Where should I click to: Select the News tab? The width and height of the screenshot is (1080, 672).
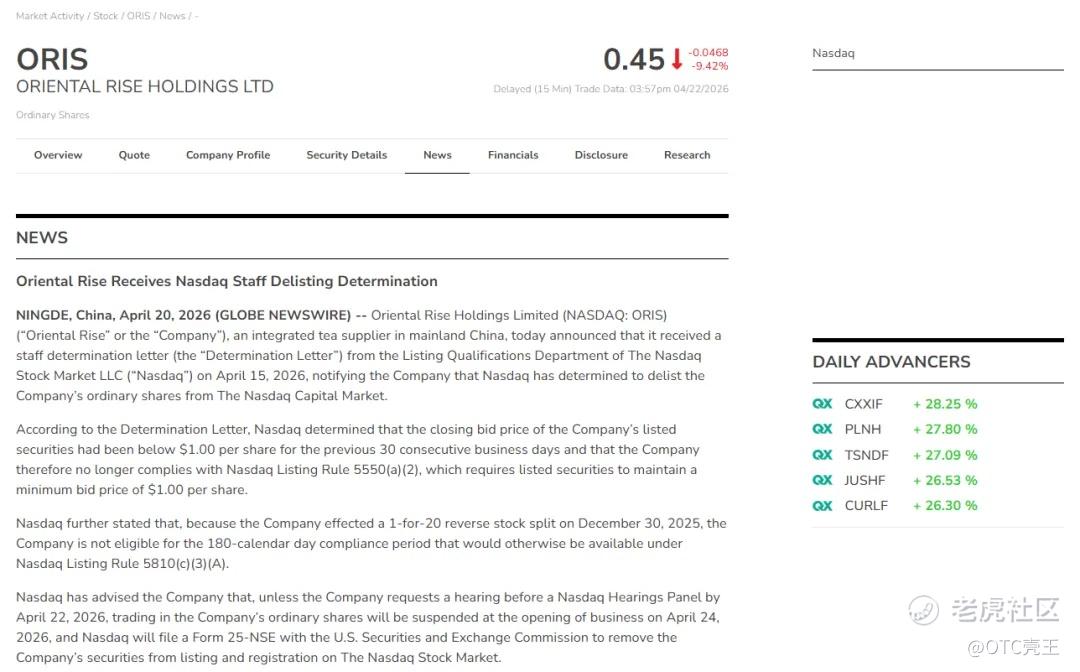(437, 155)
